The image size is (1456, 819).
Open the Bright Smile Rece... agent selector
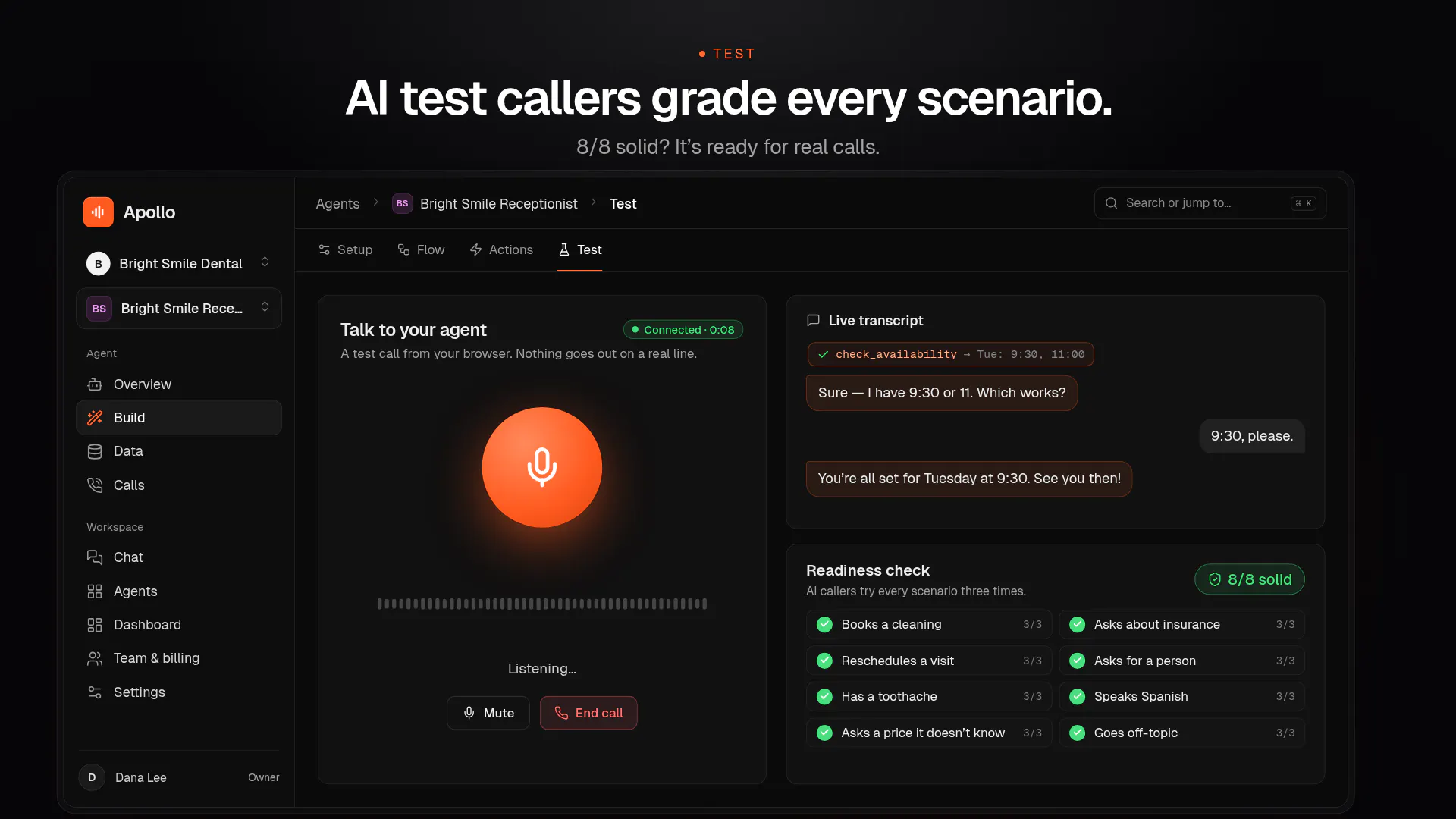(179, 309)
